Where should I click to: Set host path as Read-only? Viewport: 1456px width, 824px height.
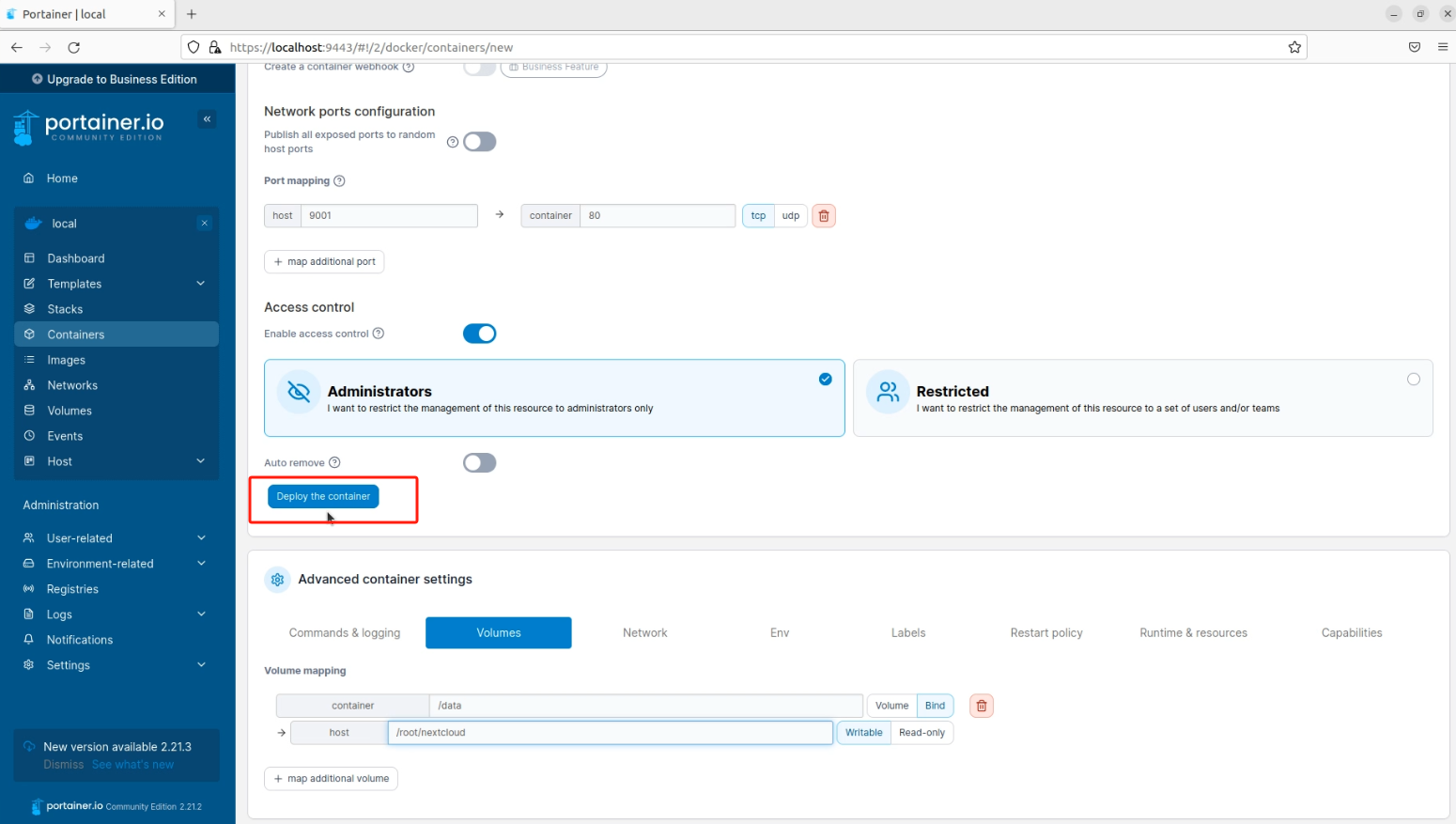922,733
